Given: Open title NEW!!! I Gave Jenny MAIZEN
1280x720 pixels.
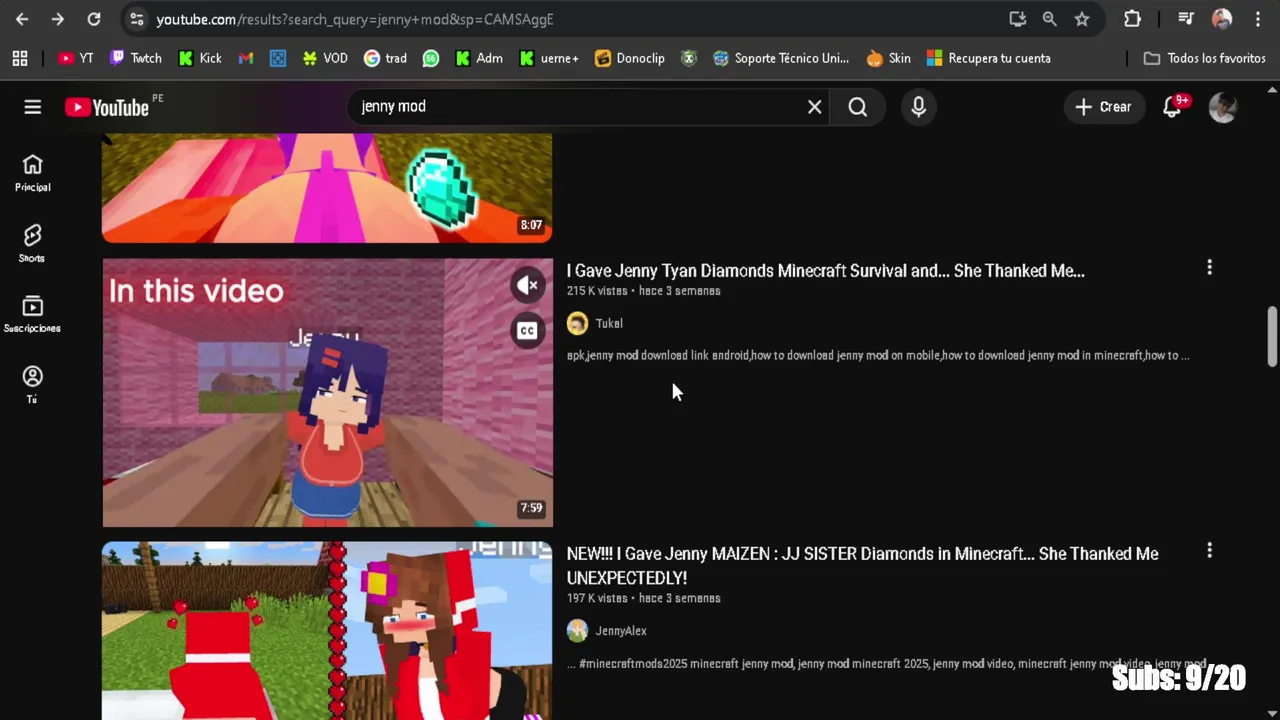Looking at the screenshot, I should tap(863, 566).
